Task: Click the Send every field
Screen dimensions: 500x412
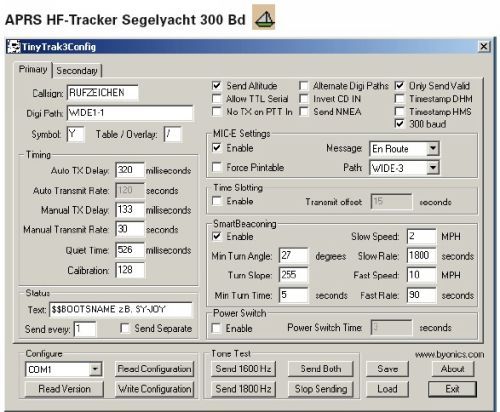Action: (x=85, y=329)
